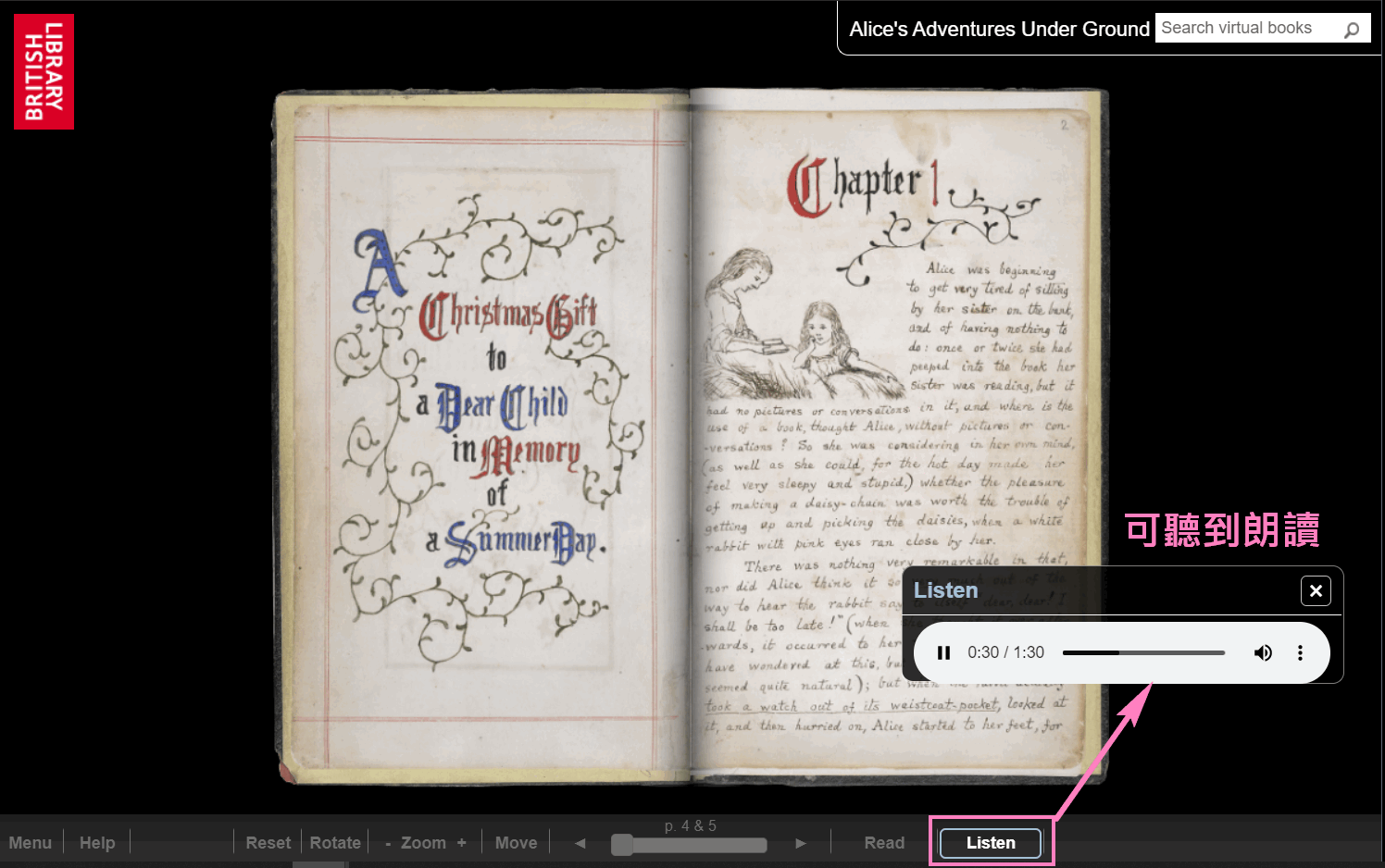Image resolution: width=1385 pixels, height=868 pixels.
Task: Select the Move tool
Action: click(x=517, y=843)
